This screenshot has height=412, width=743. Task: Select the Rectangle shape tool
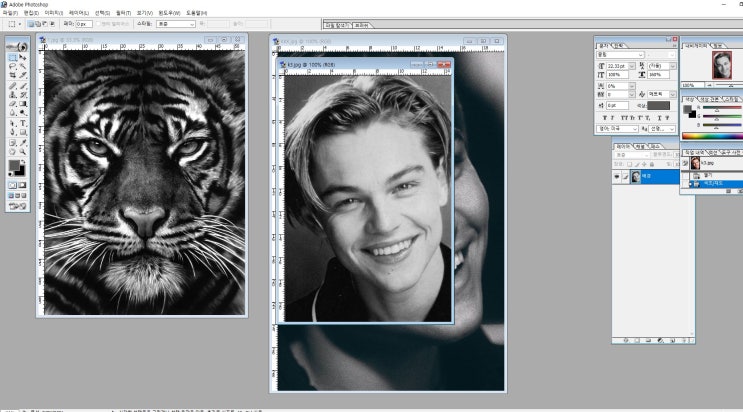pyautogui.click(x=23, y=132)
